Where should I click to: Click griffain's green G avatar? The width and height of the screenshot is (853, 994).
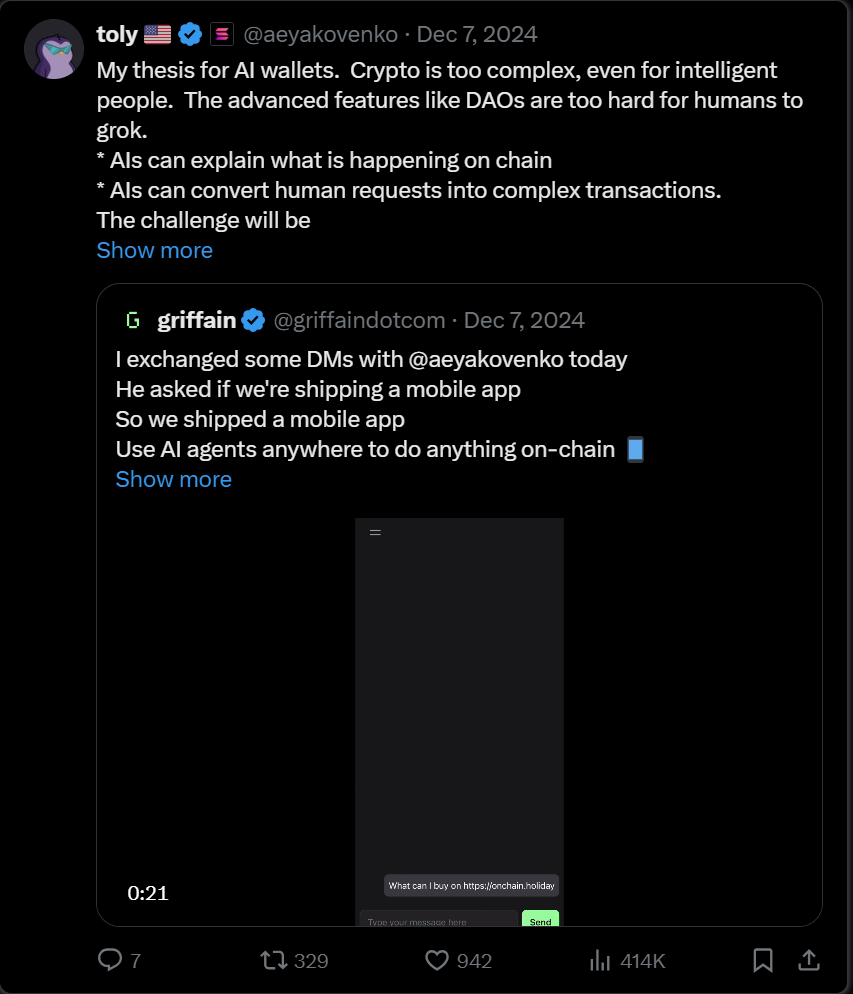[132, 320]
